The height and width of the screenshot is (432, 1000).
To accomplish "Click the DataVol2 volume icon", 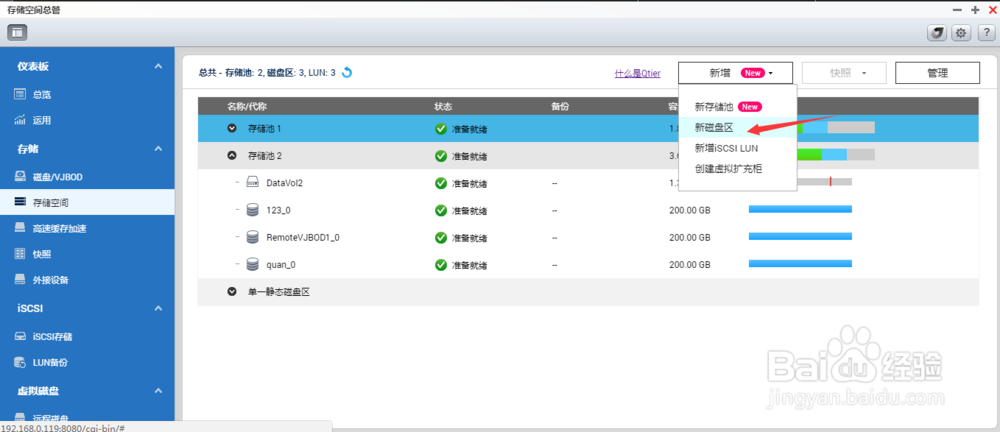I will pos(253,183).
